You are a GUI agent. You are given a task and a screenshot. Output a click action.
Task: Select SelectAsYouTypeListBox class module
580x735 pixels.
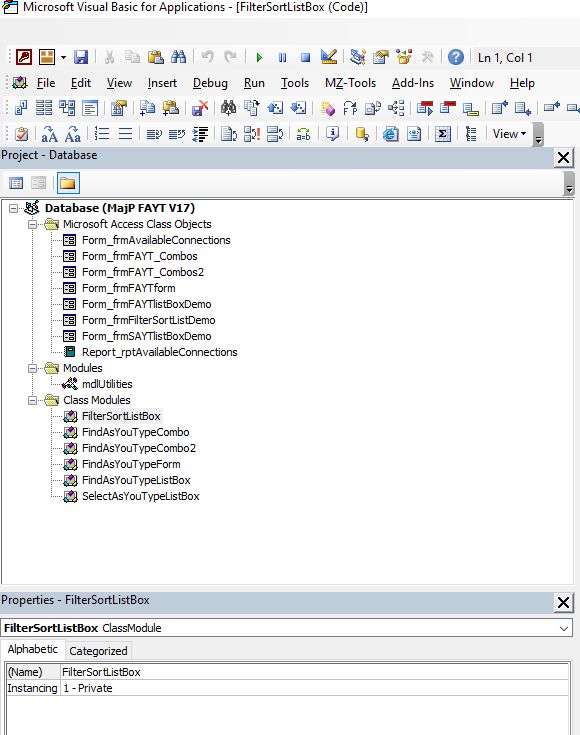click(x=141, y=496)
